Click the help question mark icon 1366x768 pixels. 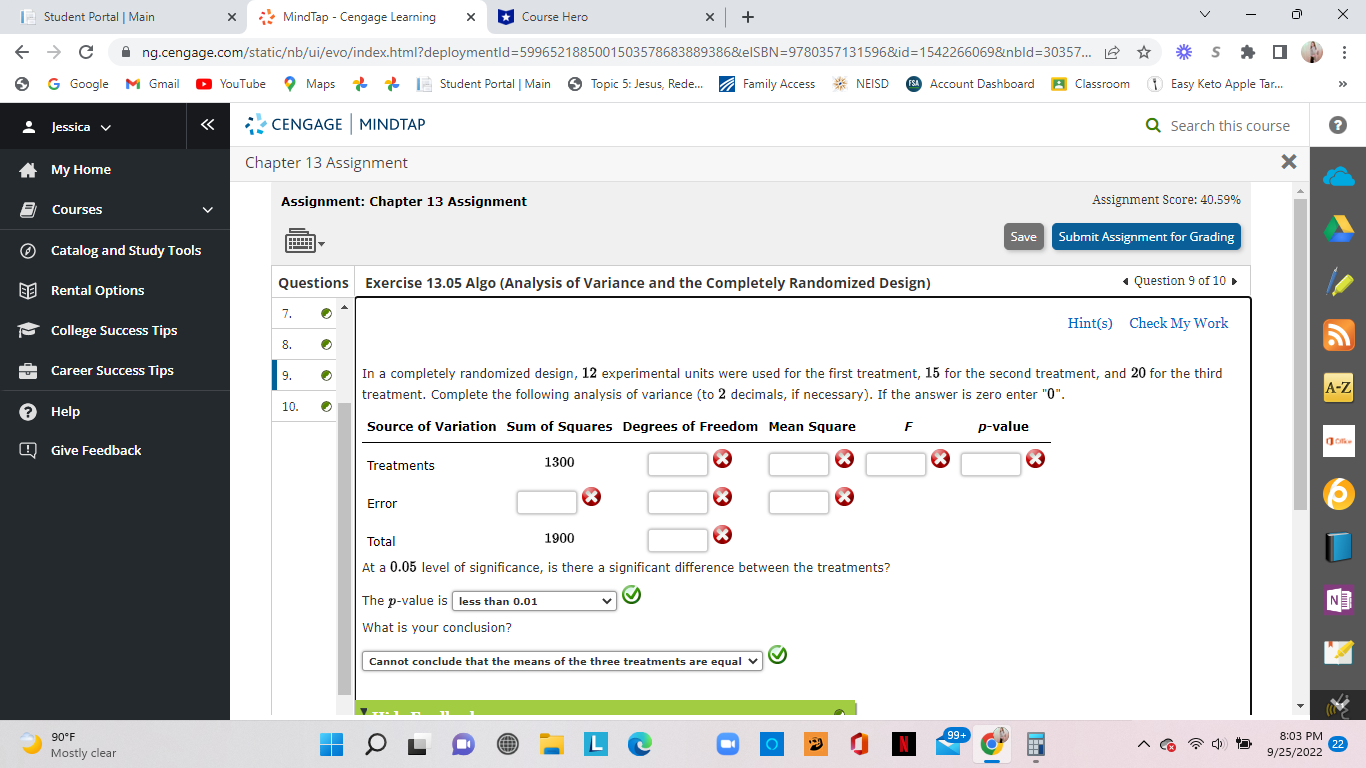tap(1338, 124)
